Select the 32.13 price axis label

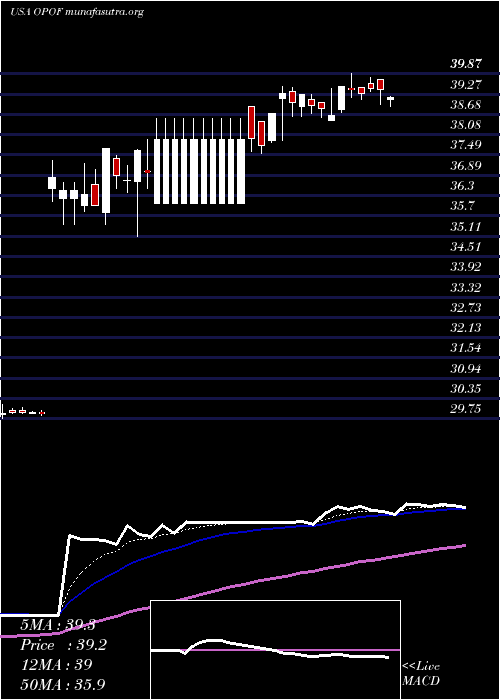pos(466,328)
